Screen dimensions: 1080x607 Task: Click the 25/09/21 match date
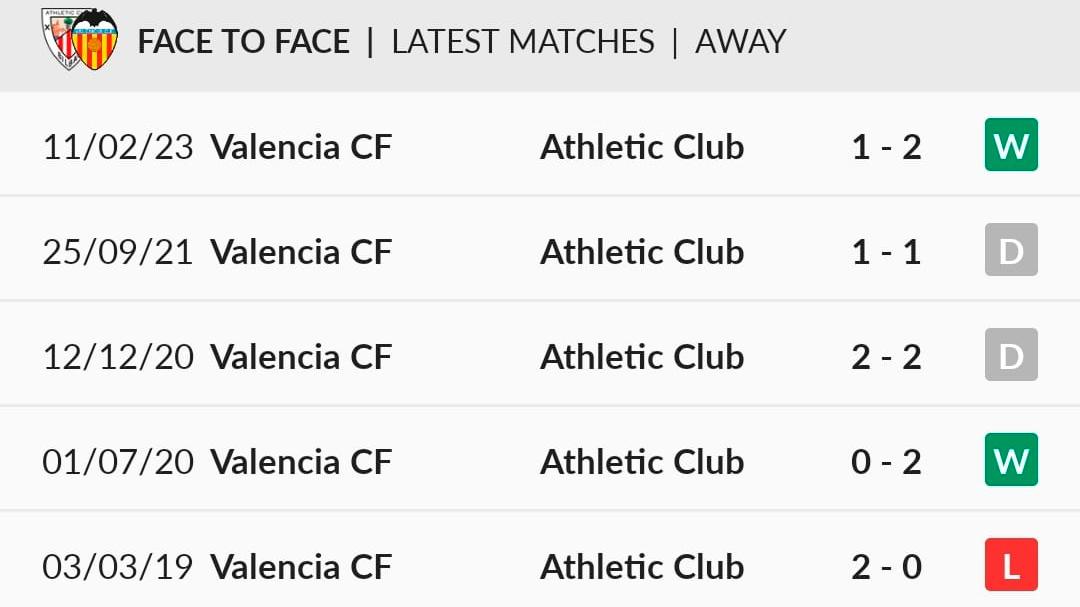118,252
